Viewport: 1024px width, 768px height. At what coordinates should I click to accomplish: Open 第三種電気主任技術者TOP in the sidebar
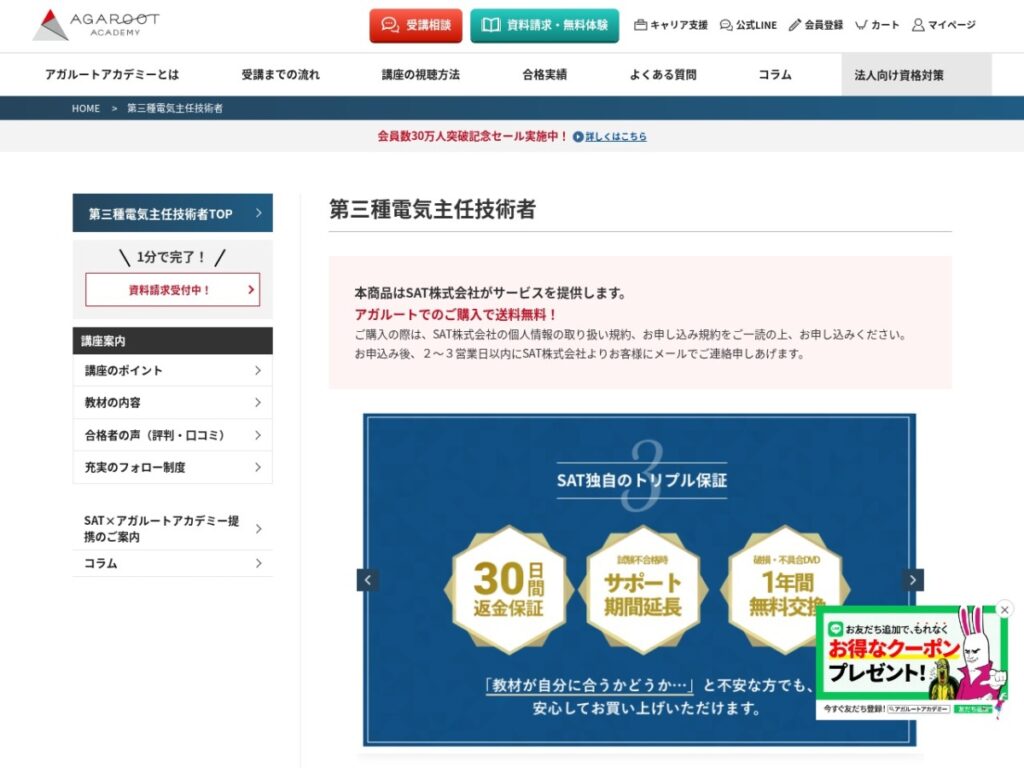coord(172,213)
